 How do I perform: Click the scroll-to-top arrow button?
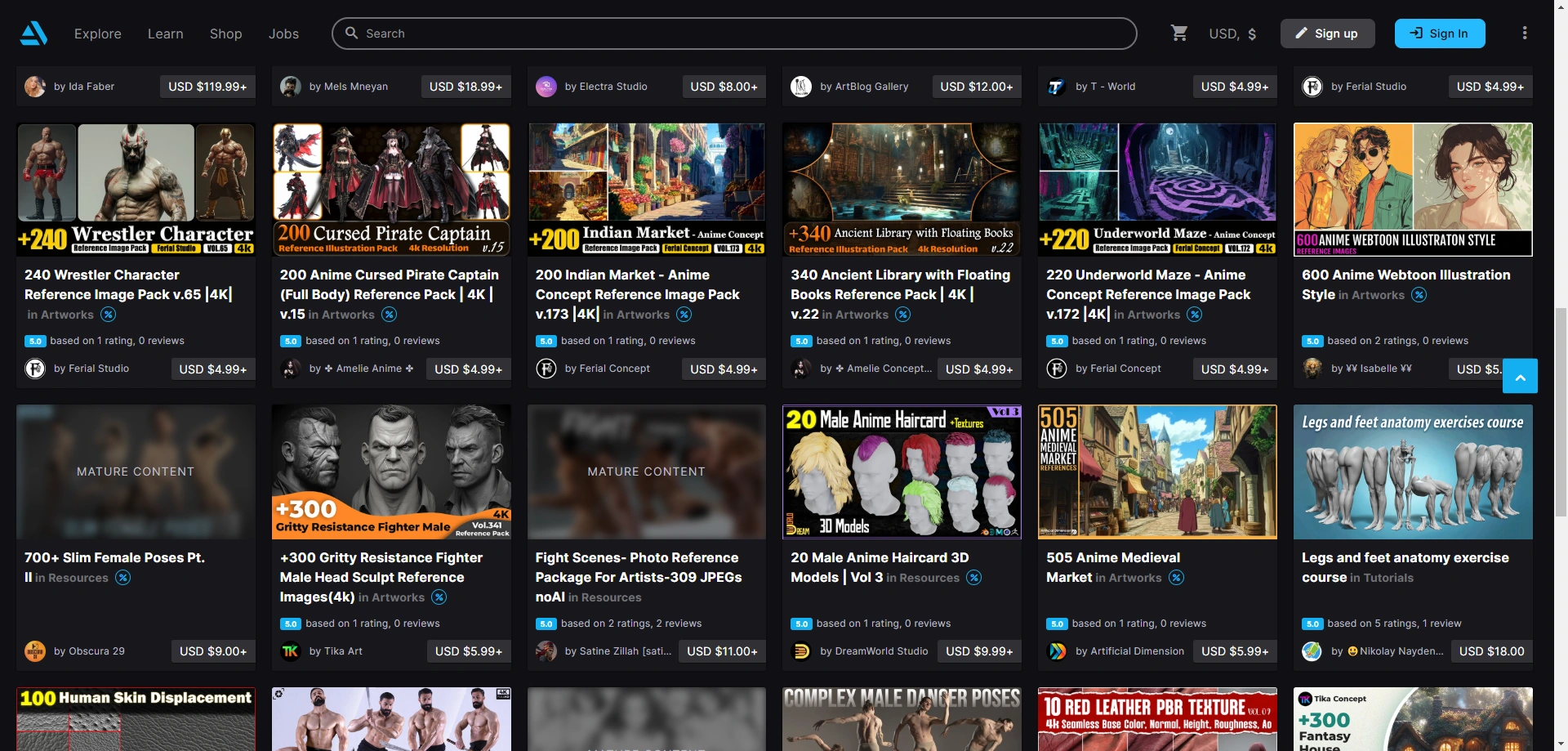pyautogui.click(x=1520, y=376)
